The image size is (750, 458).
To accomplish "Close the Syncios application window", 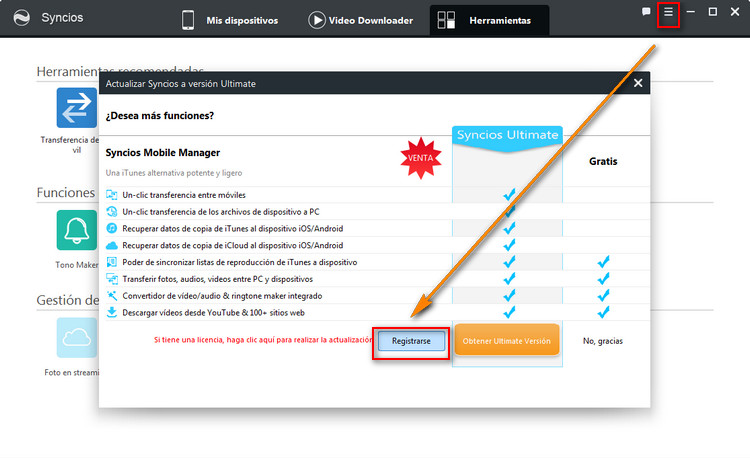I will click(x=735, y=11).
